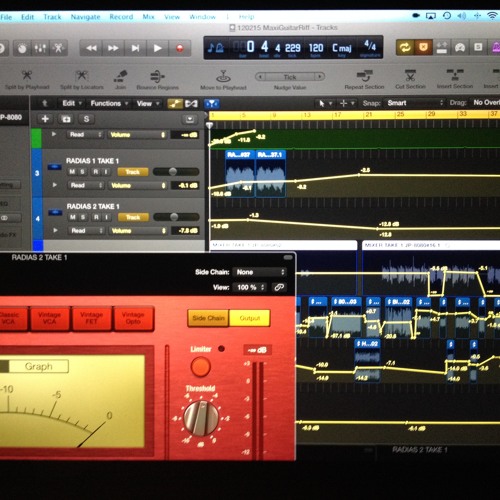Click the Cut Section icon
This screenshot has height=500, width=500.
(410, 76)
